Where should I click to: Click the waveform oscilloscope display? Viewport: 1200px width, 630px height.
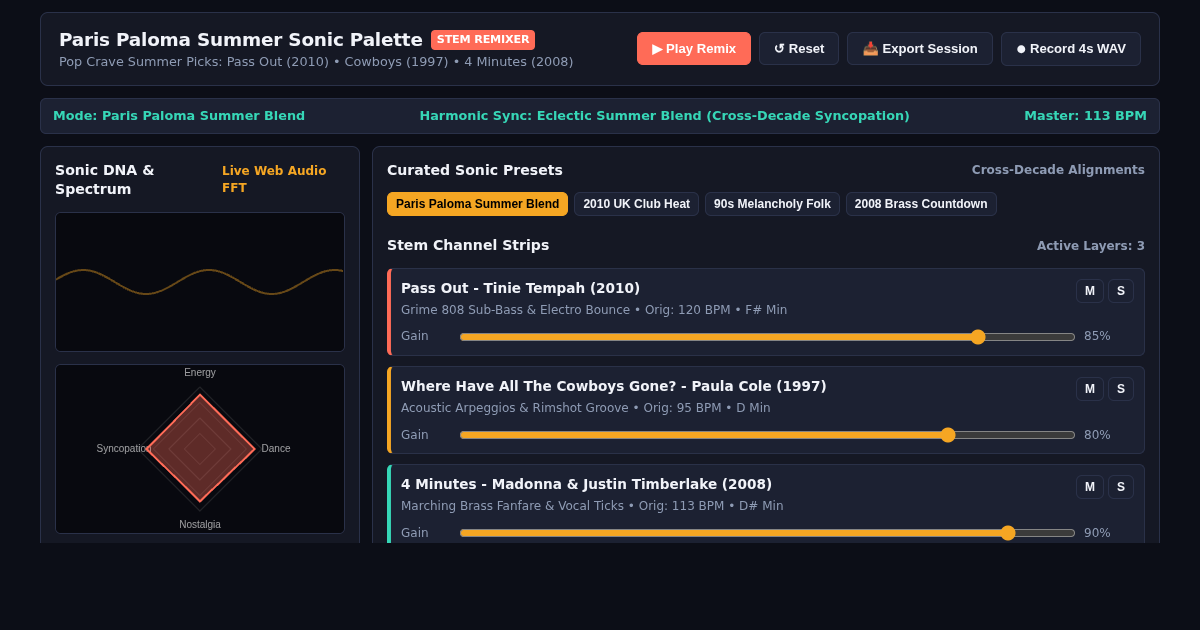pos(200,282)
